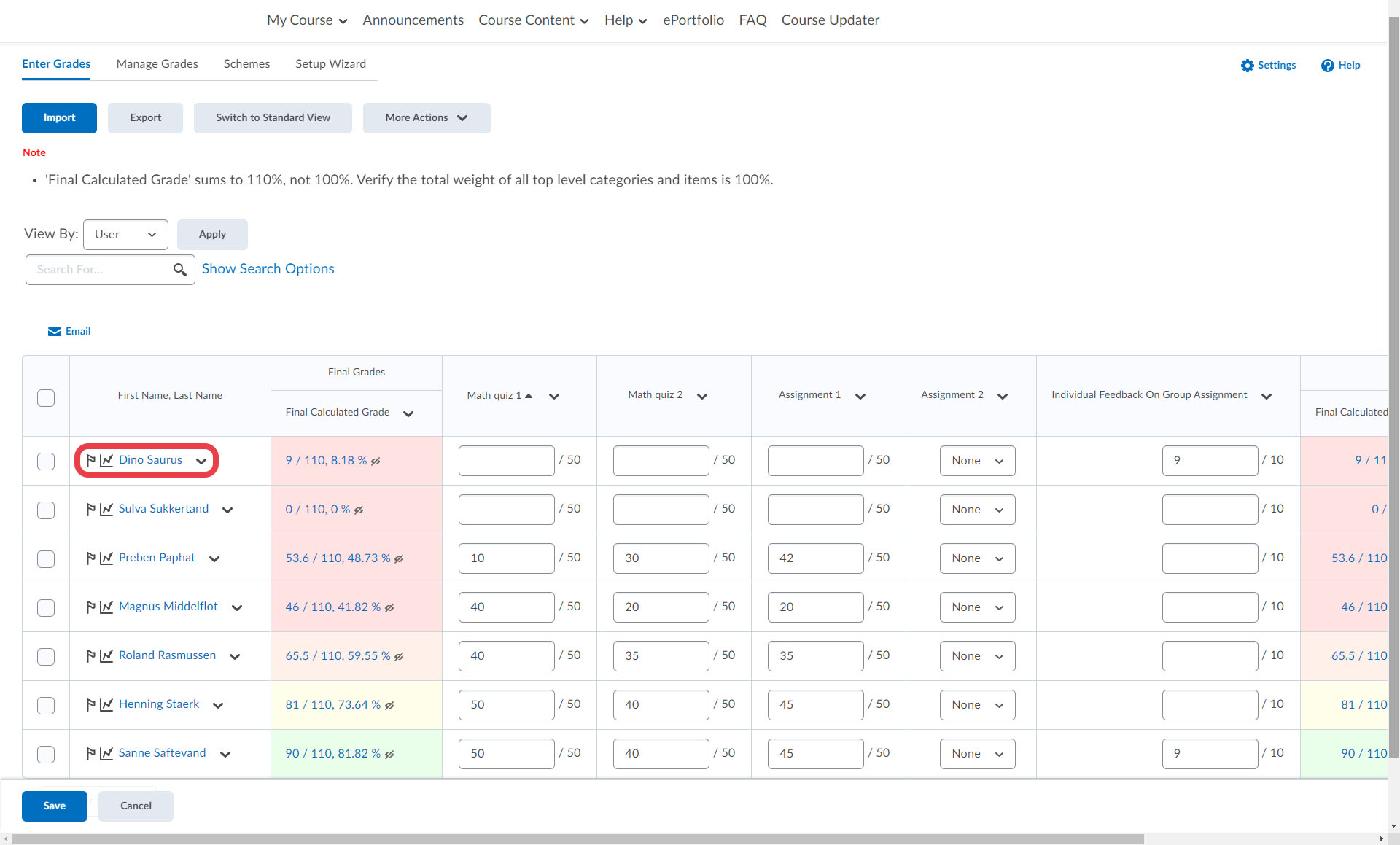Click the Settings gear icon

click(1247, 66)
